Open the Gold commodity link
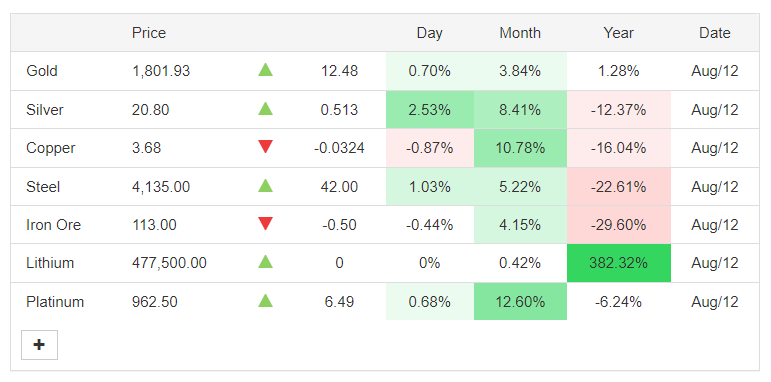 (42, 71)
